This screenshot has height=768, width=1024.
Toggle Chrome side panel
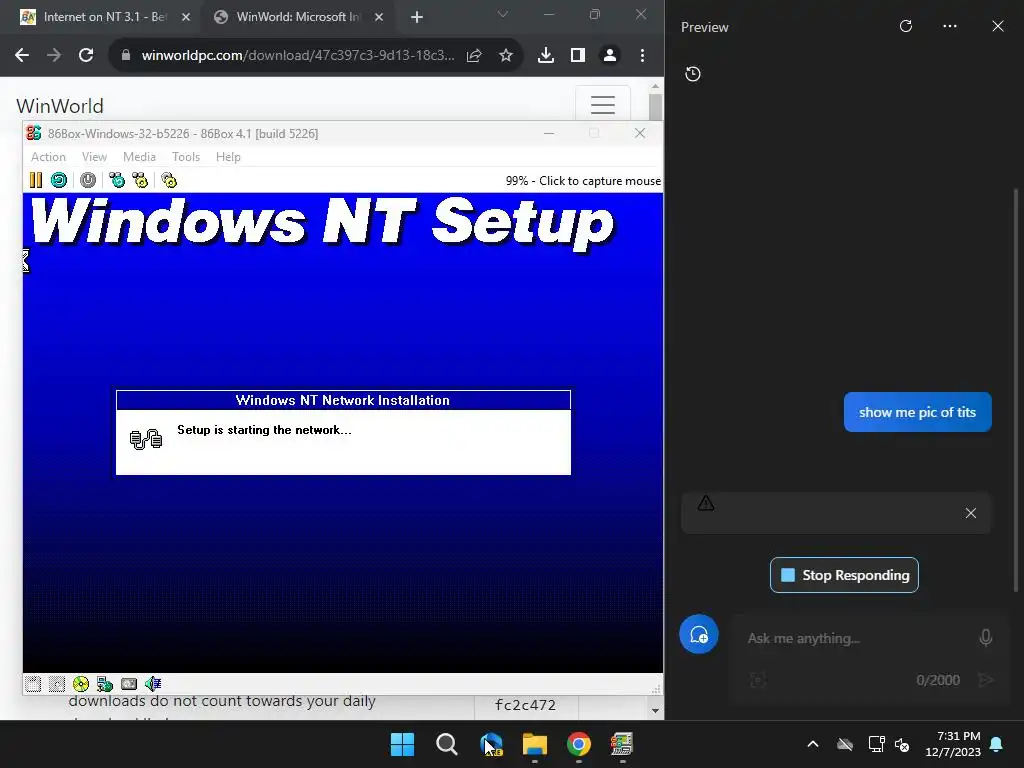[x=578, y=56]
